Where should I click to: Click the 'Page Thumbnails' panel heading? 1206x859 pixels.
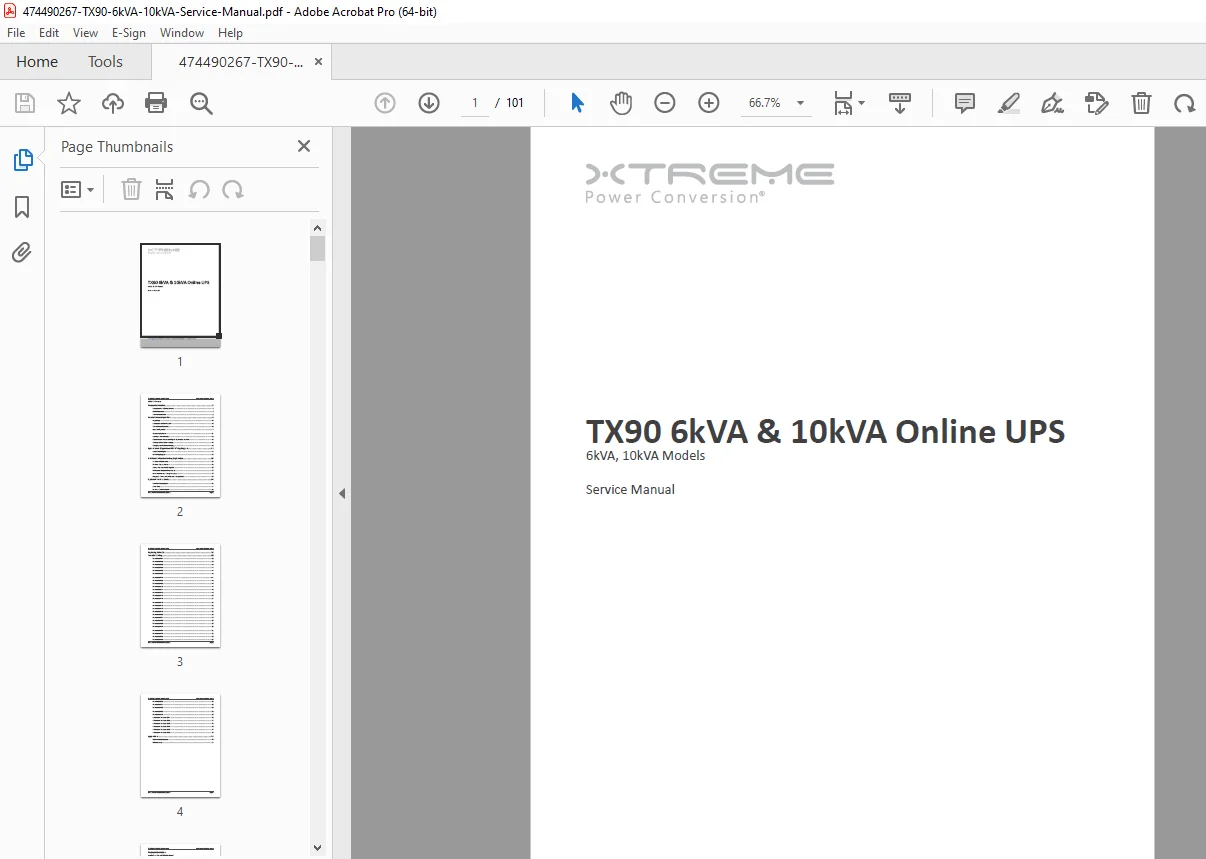click(117, 146)
